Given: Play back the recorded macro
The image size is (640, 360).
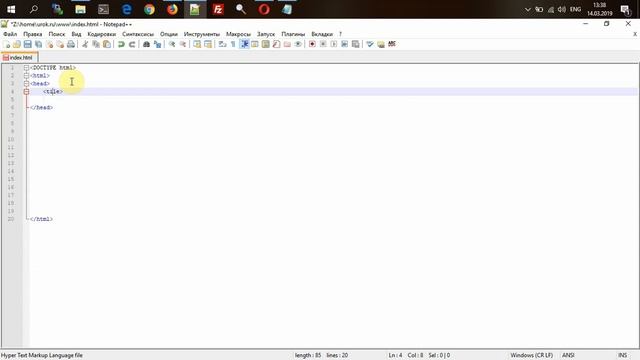Looking at the screenshot, I should (334, 44).
